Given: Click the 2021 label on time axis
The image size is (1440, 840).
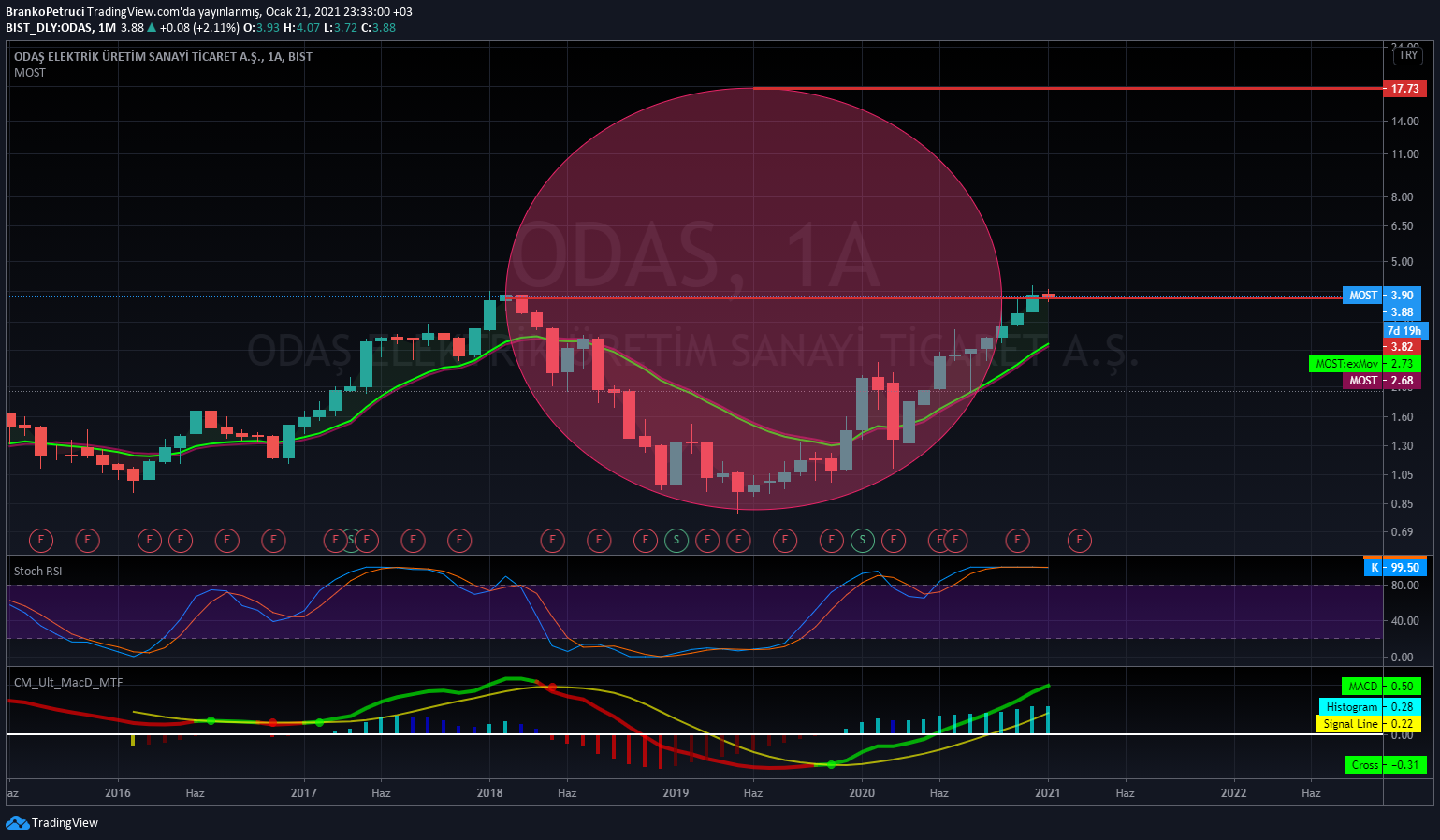Looking at the screenshot, I should pyautogui.click(x=1048, y=793).
